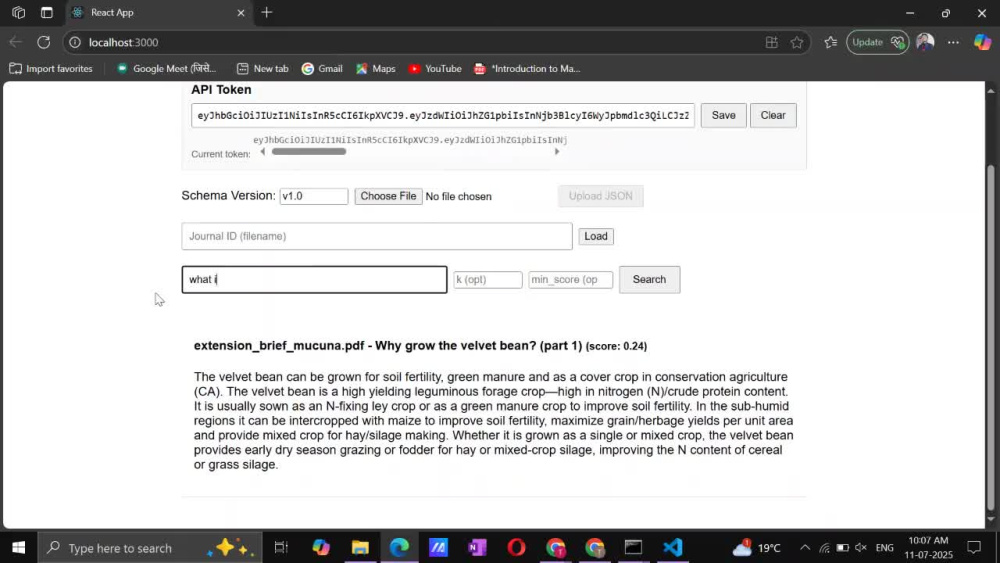Close the React App tab
The height and width of the screenshot is (563, 1000).
[240, 13]
